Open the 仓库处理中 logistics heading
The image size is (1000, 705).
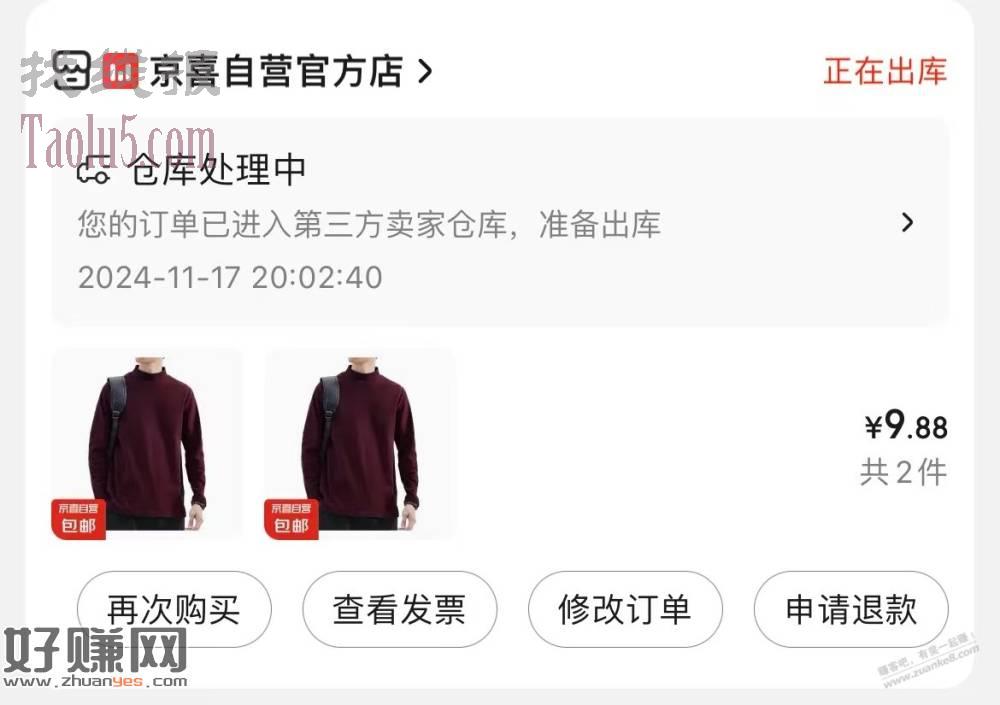(218, 170)
